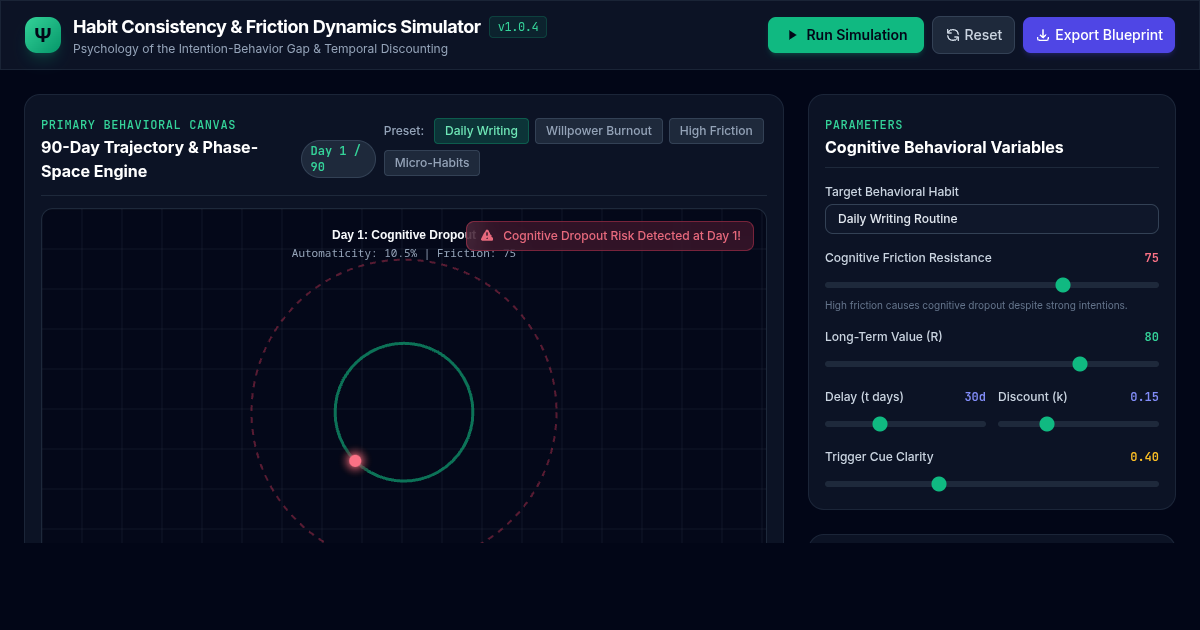Viewport: 1200px width, 630px height.
Task: Click the cue clarity value 0.40
Action: (1144, 457)
